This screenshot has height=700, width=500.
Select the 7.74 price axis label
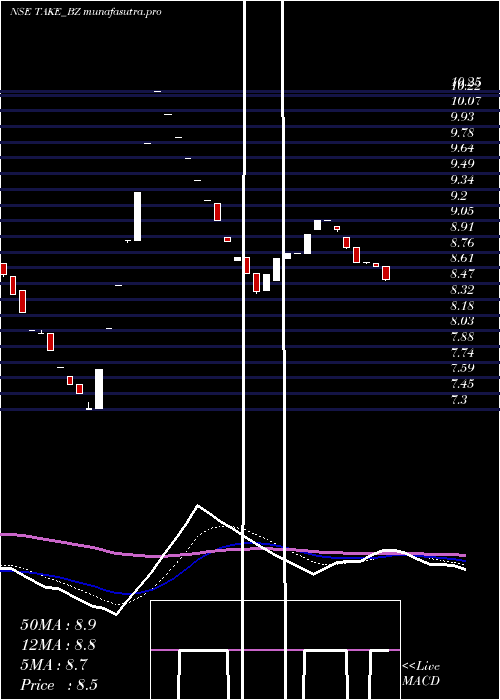tap(462, 353)
